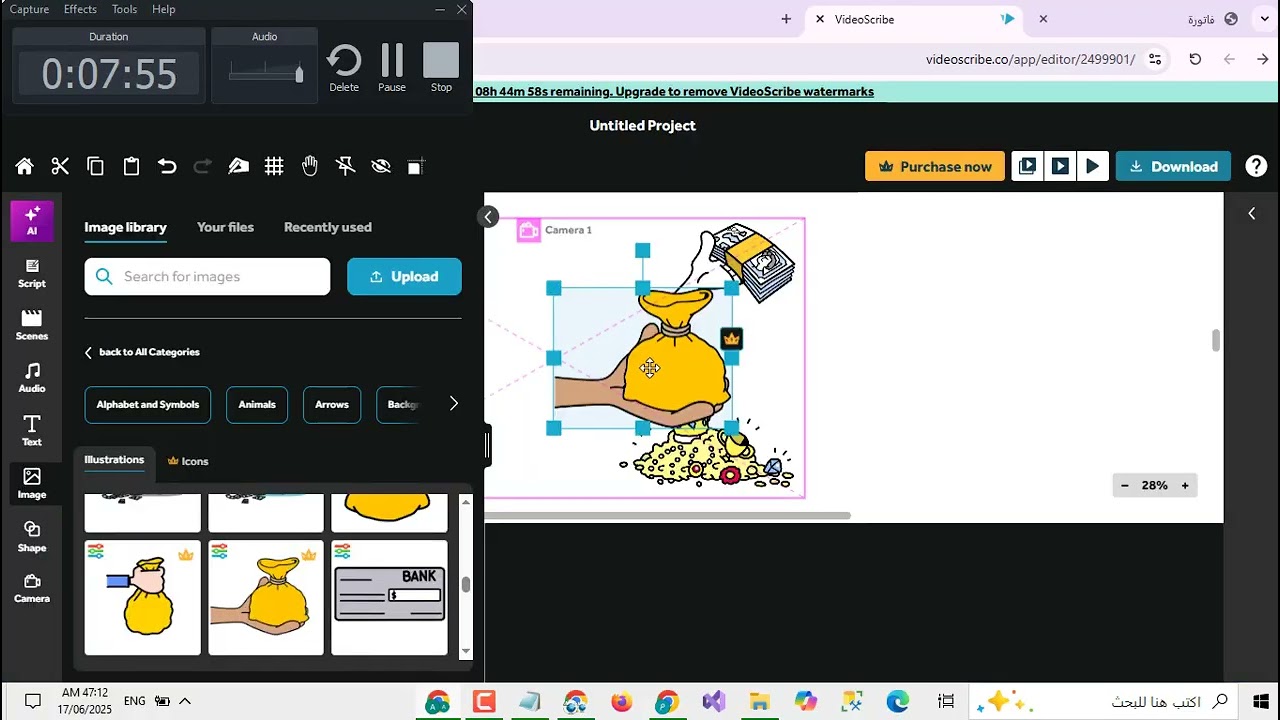The width and height of the screenshot is (1280, 720).
Task: Expand the right side panel chevron
Action: [1252, 213]
